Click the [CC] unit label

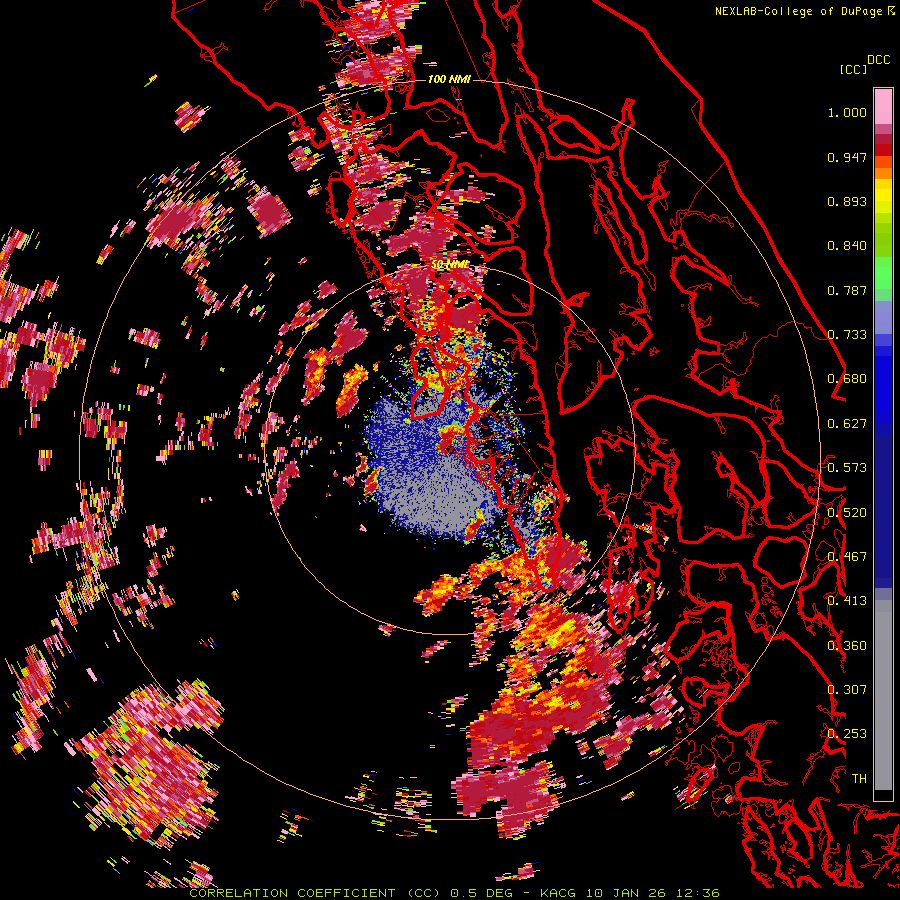tap(852, 69)
